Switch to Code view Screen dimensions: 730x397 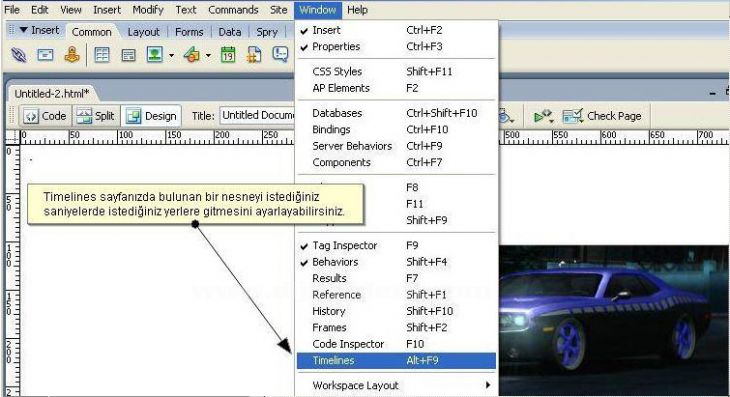tap(45, 116)
